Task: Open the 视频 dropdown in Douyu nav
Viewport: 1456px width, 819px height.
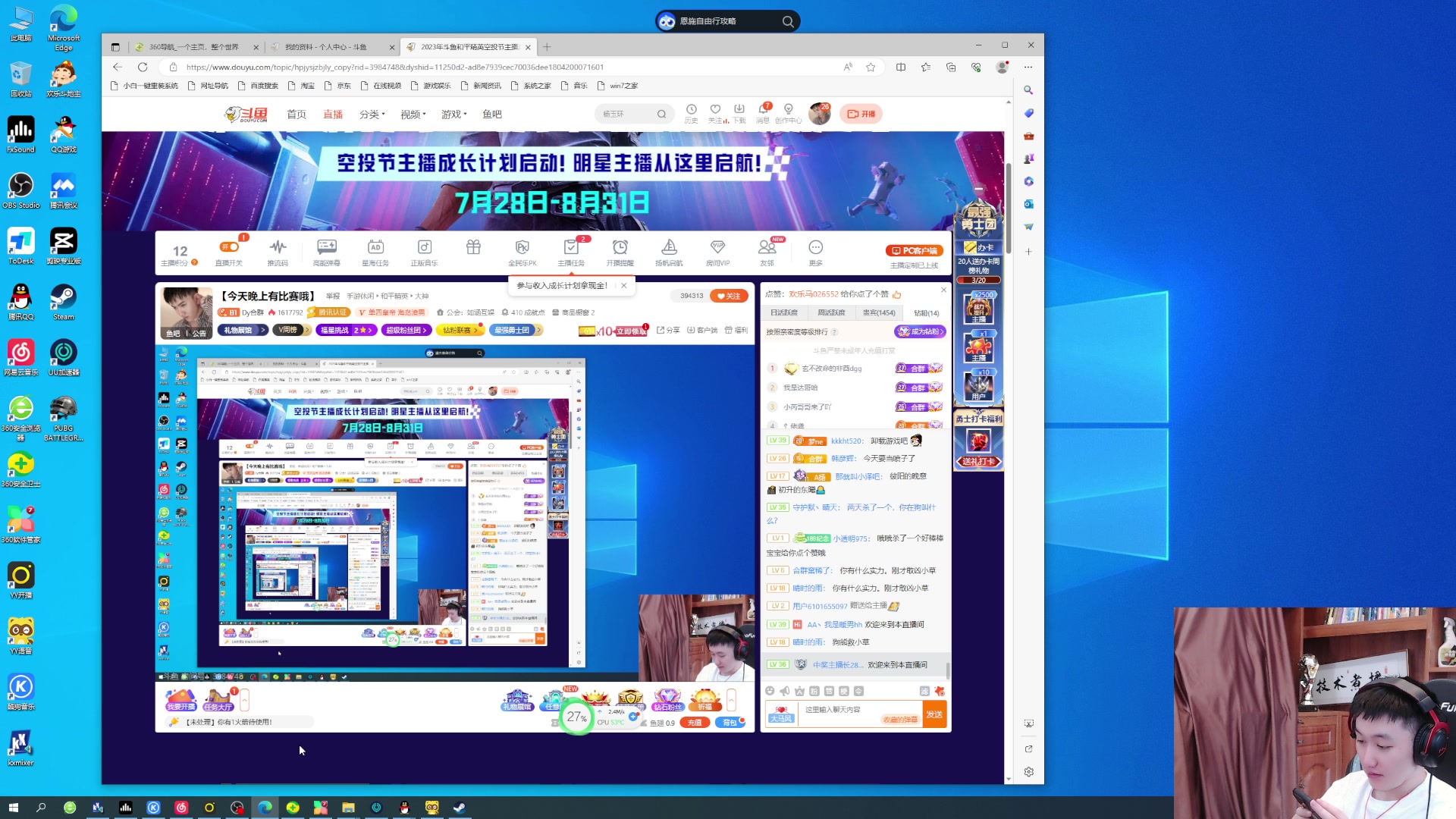Action: 413,115
